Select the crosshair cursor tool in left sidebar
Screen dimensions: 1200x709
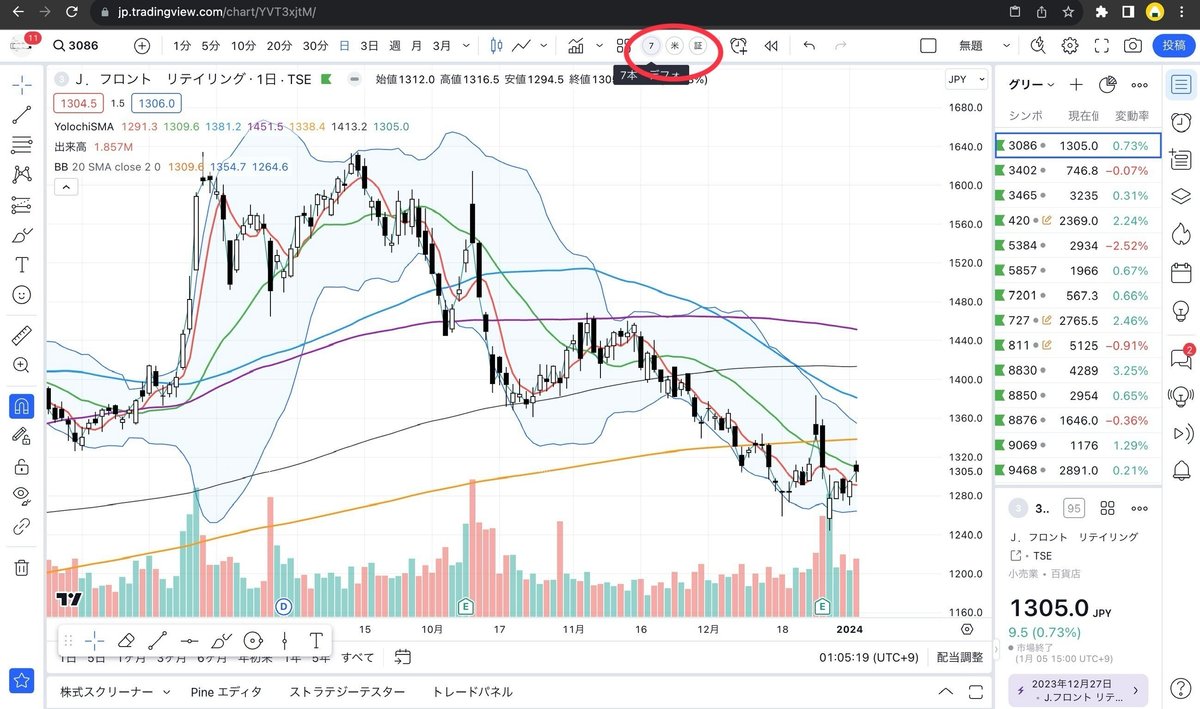21,85
